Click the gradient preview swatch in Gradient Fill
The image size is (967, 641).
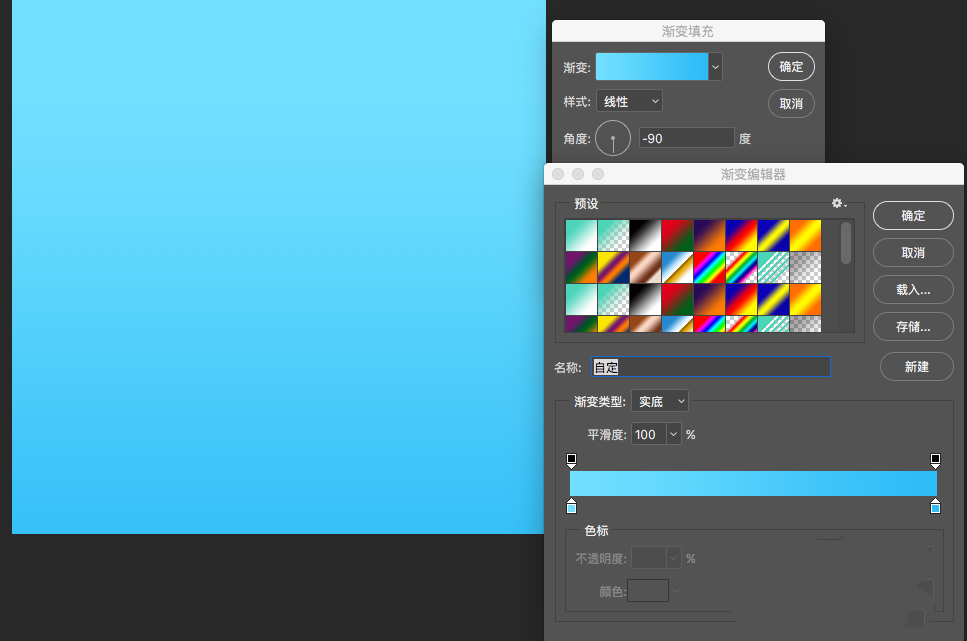pyautogui.click(x=652, y=67)
